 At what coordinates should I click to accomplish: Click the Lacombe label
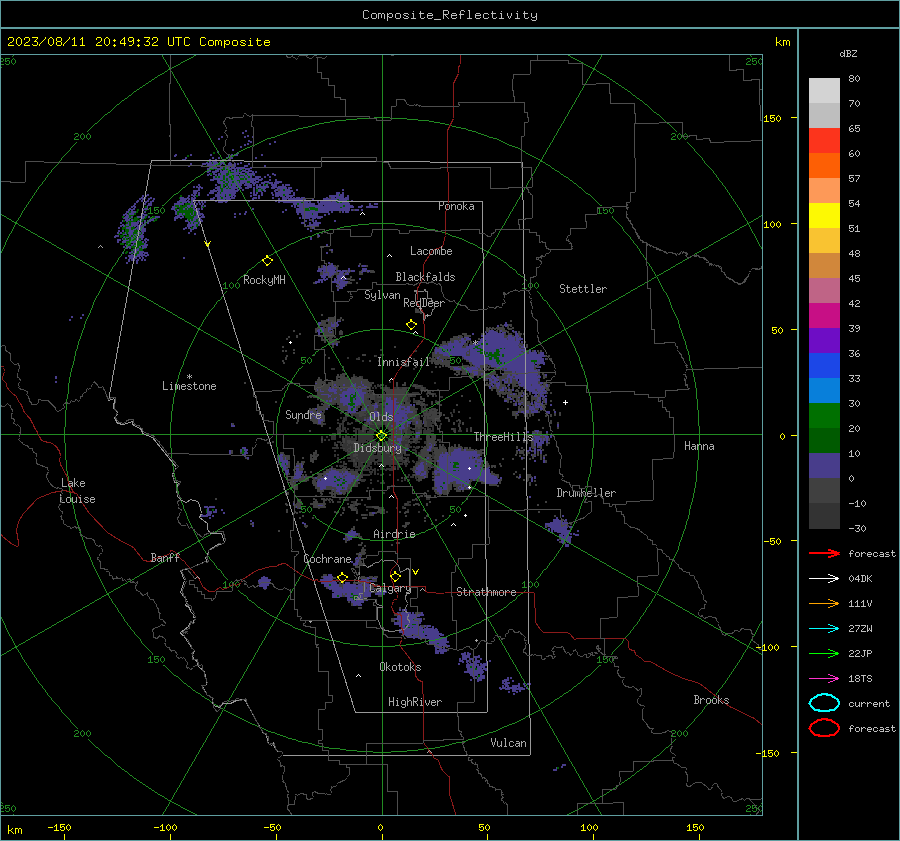pos(431,251)
